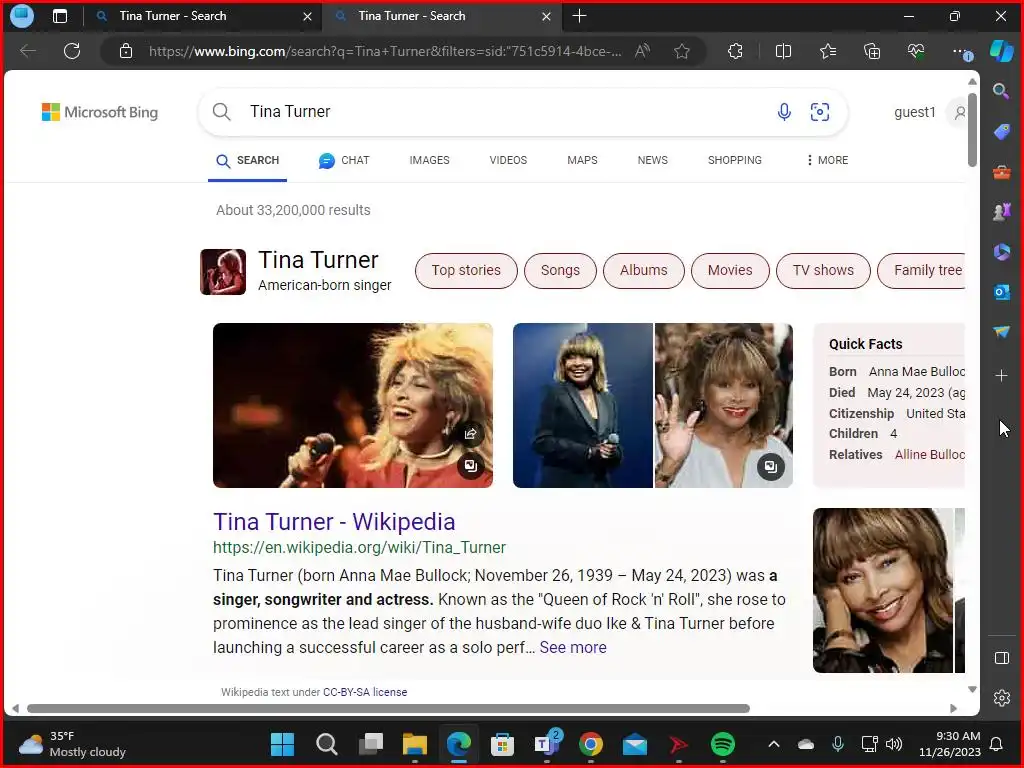
Task: Add page to favorites star icon
Action: 682,51
